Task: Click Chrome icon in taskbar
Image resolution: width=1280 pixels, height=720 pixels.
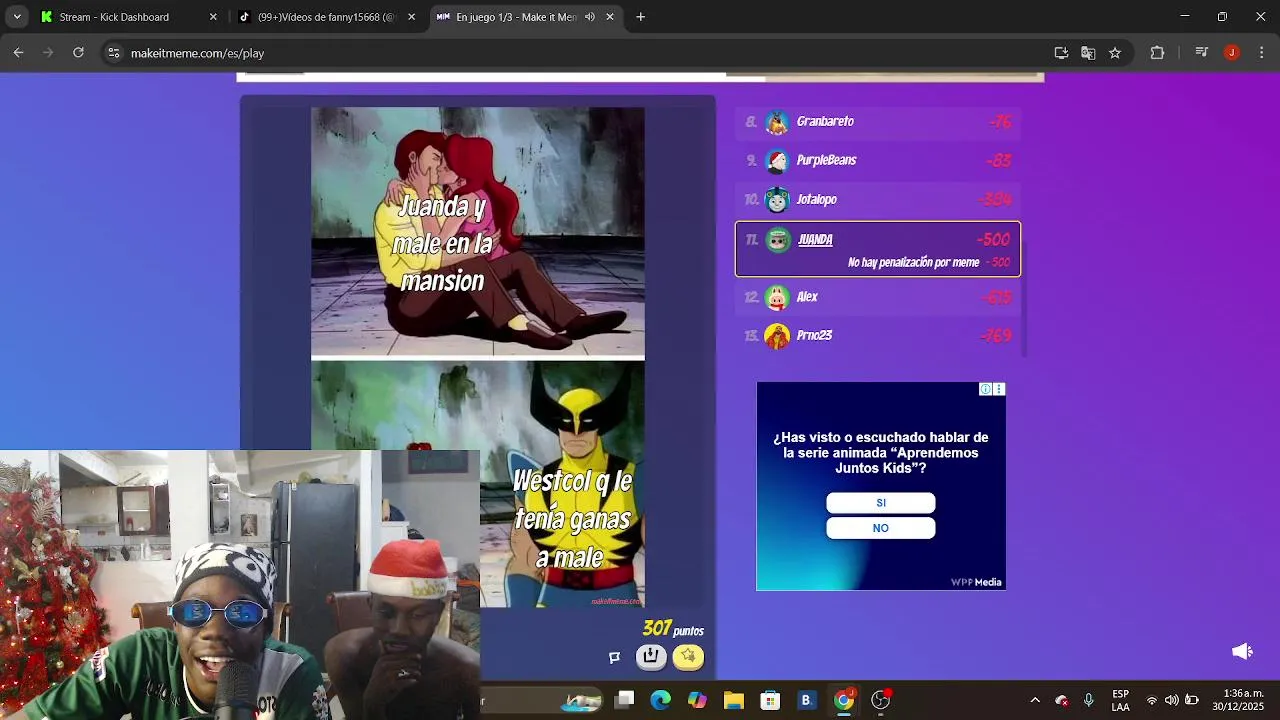Action: [x=843, y=700]
